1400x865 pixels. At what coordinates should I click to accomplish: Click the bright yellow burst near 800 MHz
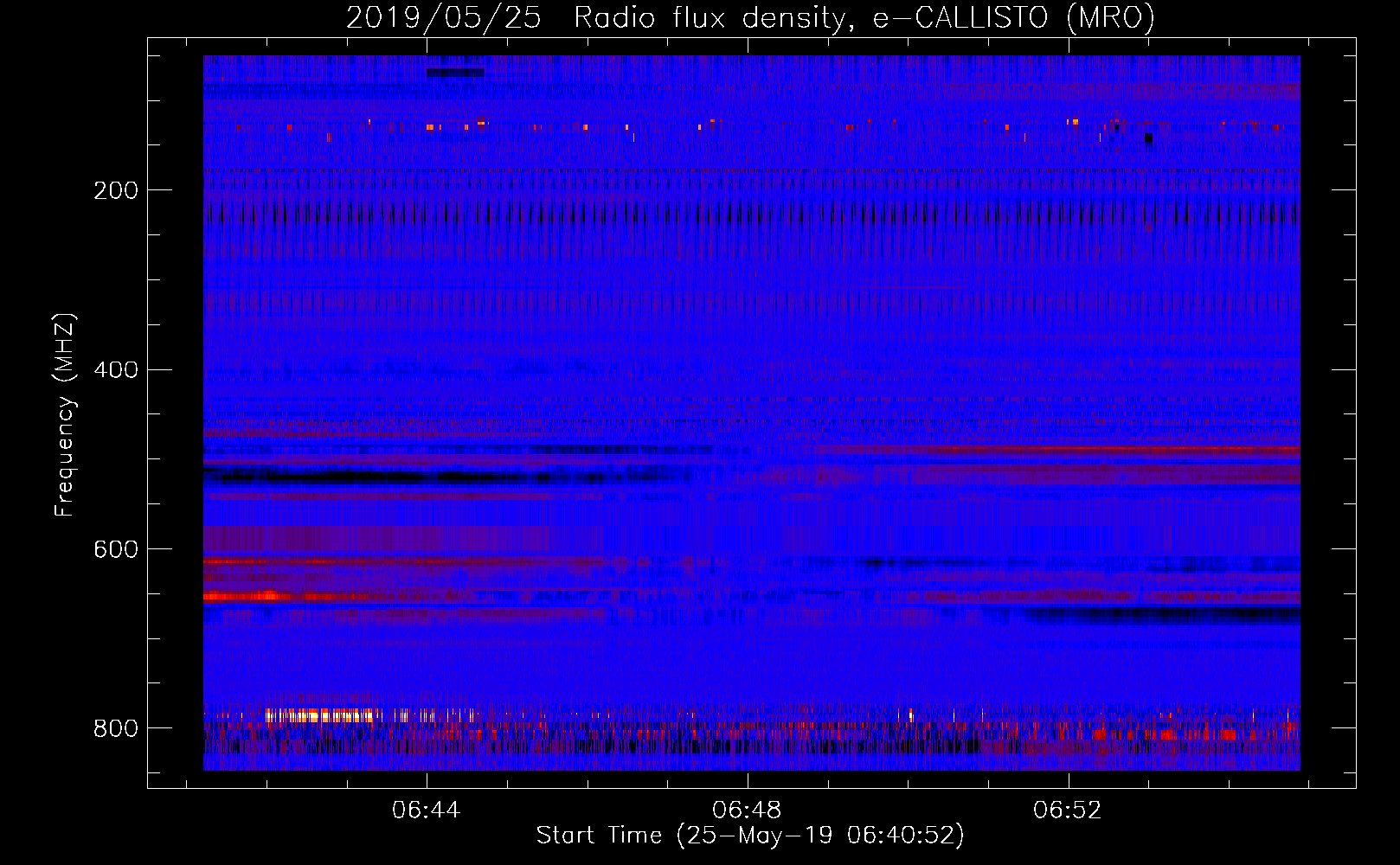(322, 715)
